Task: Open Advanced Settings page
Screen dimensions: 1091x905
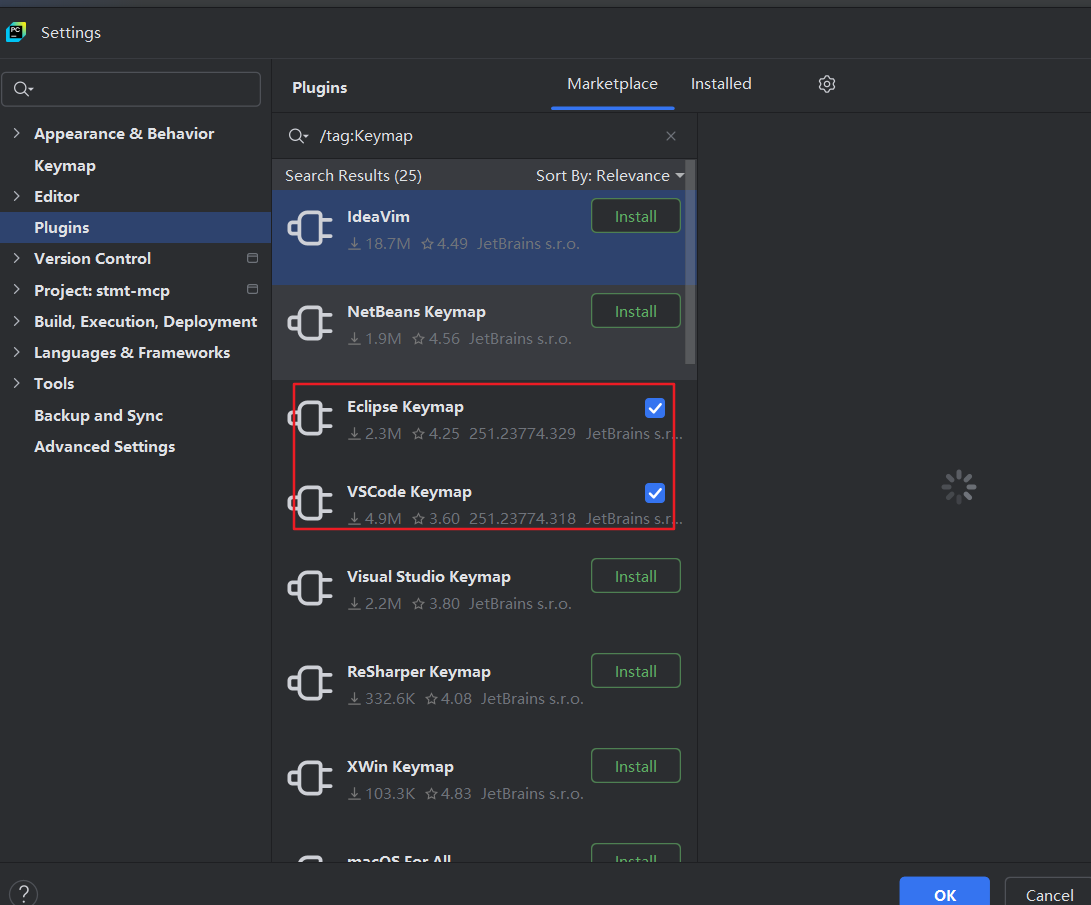Action: tap(104, 447)
